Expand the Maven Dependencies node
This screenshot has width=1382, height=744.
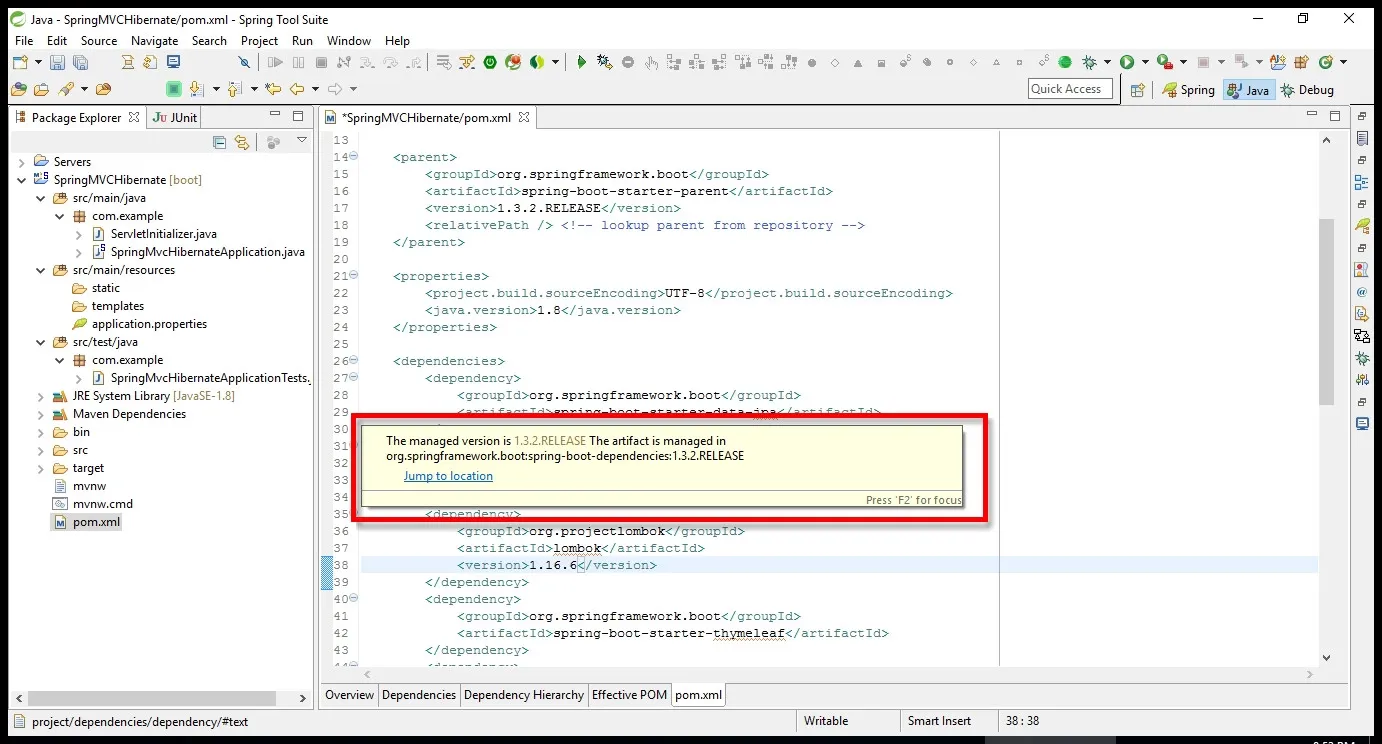coord(41,414)
